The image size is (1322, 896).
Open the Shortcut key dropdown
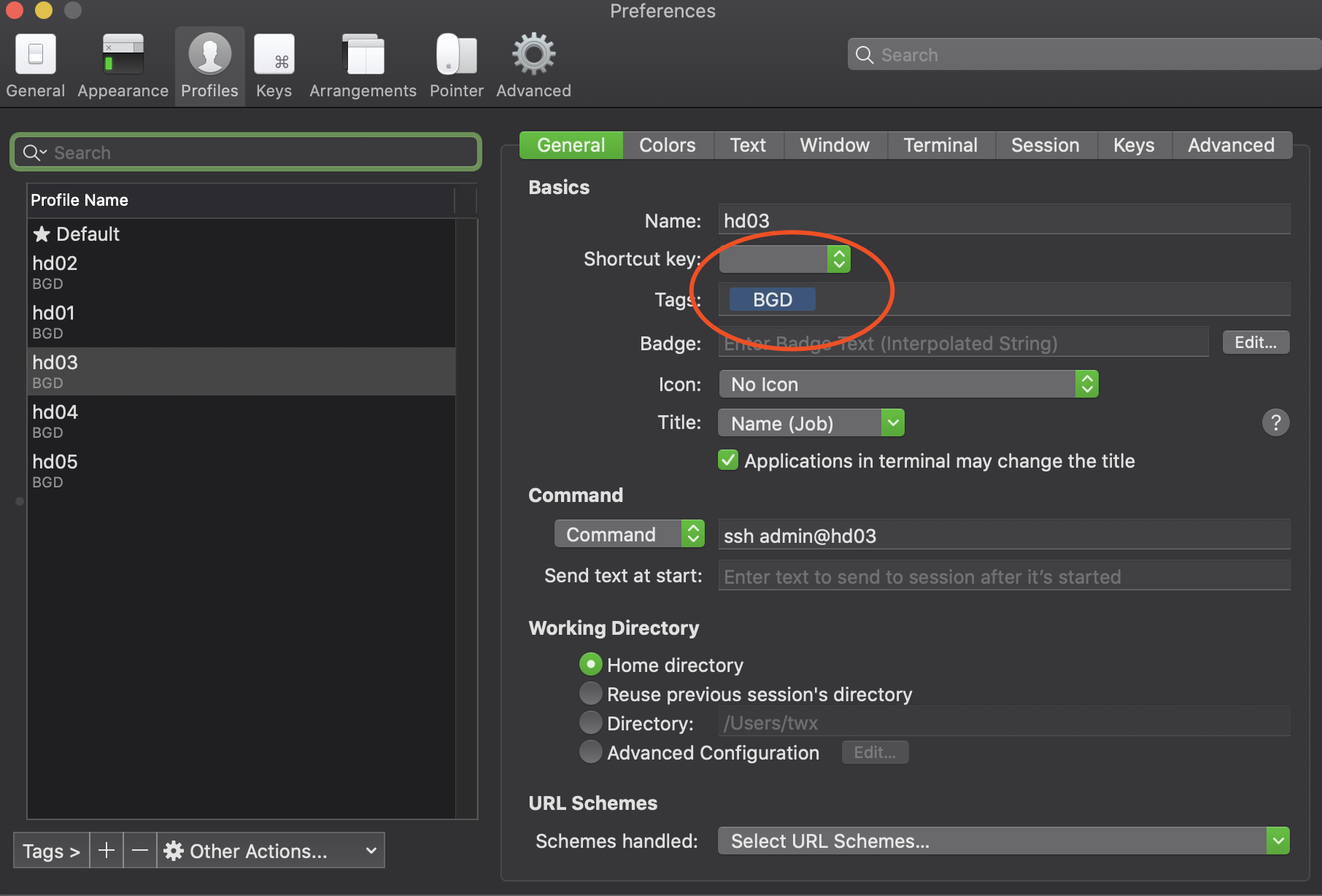coord(785,259)
